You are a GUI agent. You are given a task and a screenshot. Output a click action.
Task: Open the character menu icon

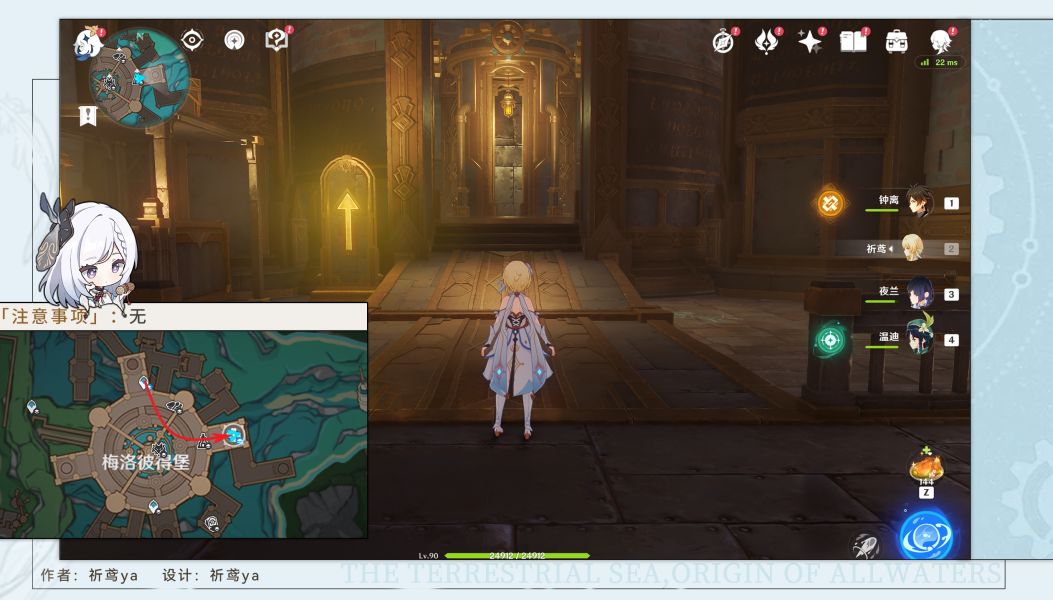(x=940, y=41)
